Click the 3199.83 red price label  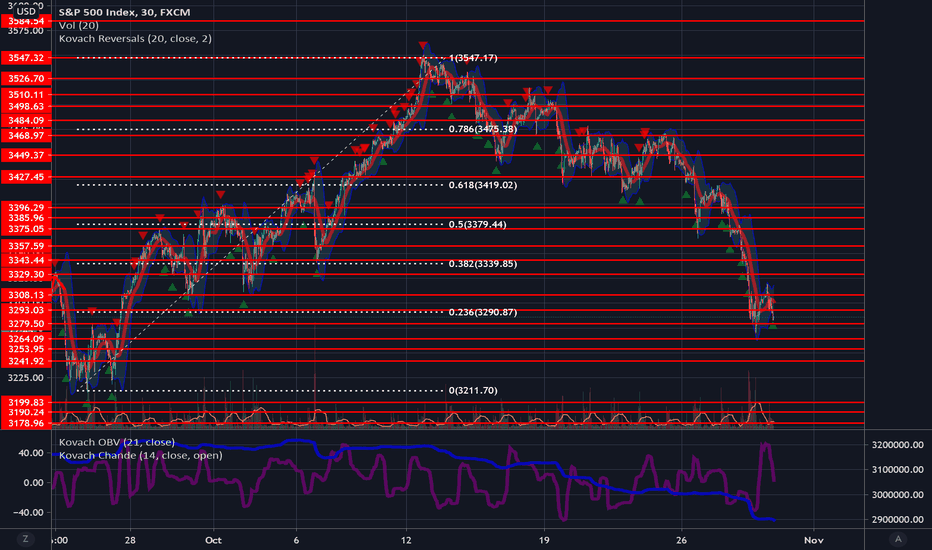[x=26, y=403]
